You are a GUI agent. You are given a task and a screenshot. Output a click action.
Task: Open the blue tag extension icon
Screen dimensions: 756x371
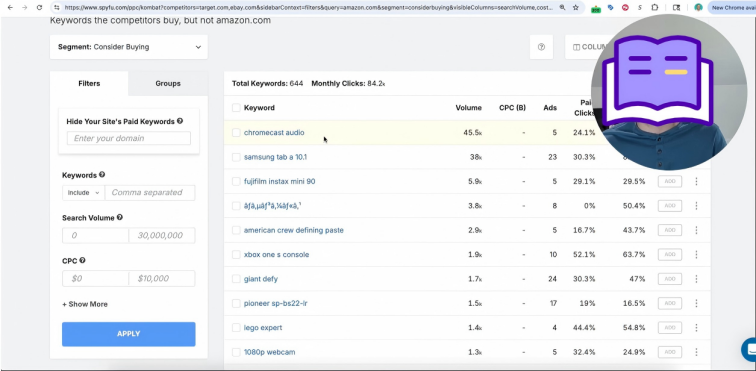(611, 8)
